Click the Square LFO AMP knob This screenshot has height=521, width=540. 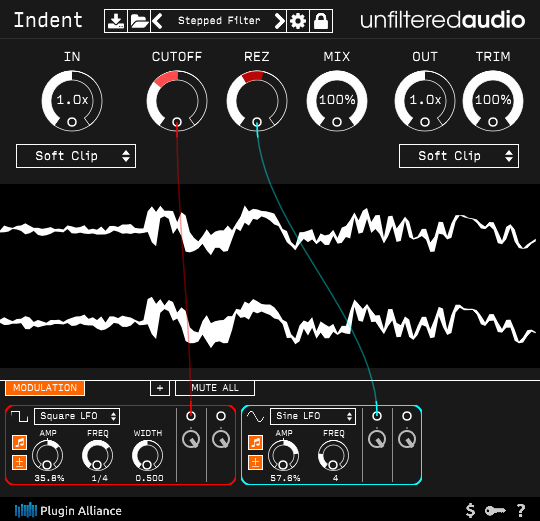[48, 455]
